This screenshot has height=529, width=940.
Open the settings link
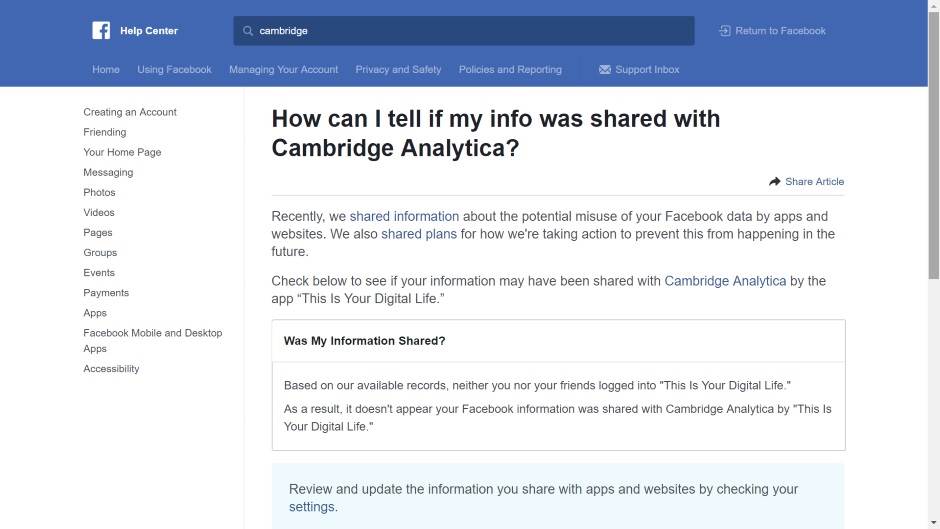[x=312, y=507]
